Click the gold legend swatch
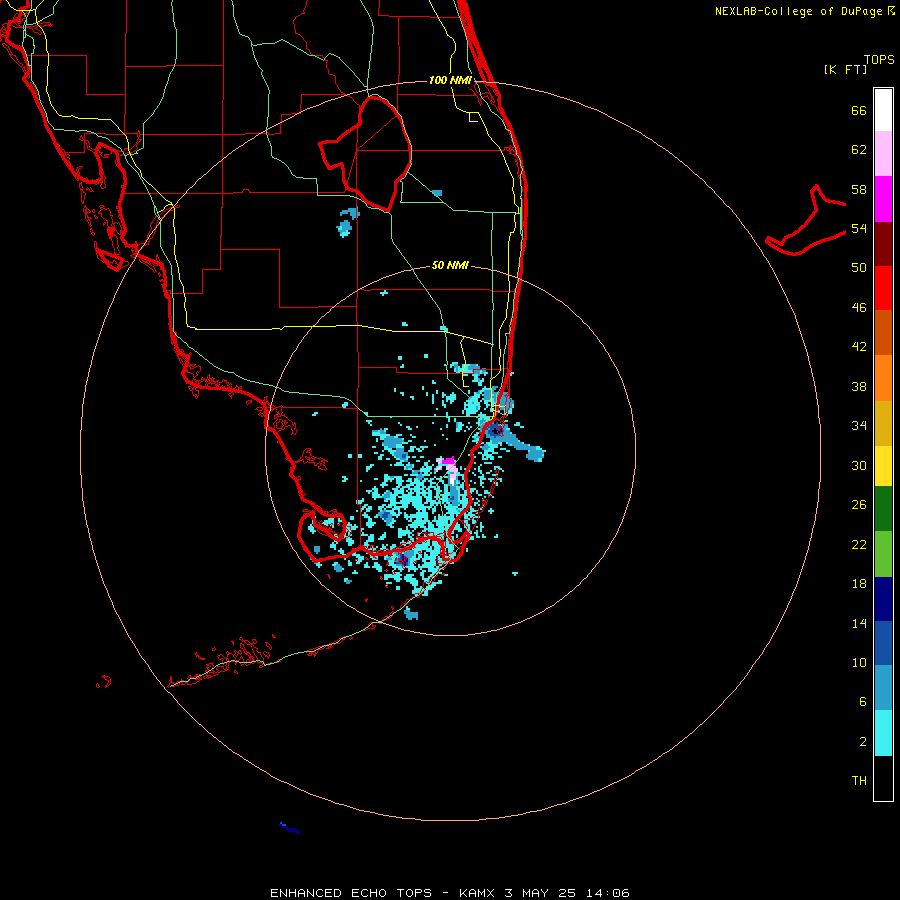Screen dimensions: 900x900 coord(883,423)
